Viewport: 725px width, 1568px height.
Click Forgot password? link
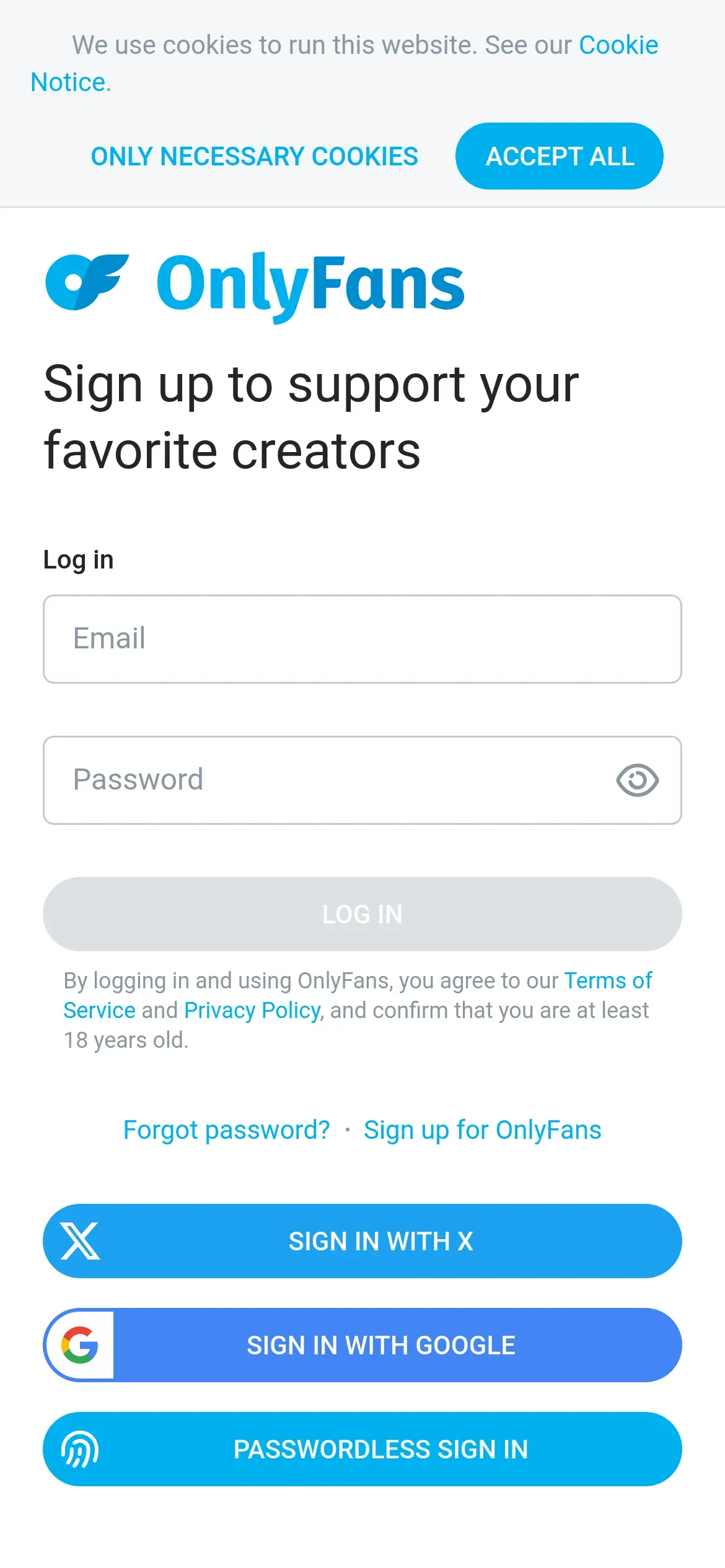[x=227, y=1130]
